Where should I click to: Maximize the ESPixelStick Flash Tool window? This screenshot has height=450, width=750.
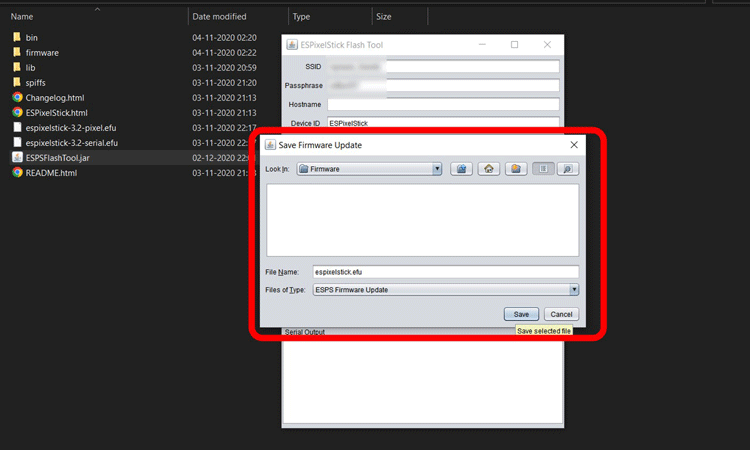tap(514, 44)
